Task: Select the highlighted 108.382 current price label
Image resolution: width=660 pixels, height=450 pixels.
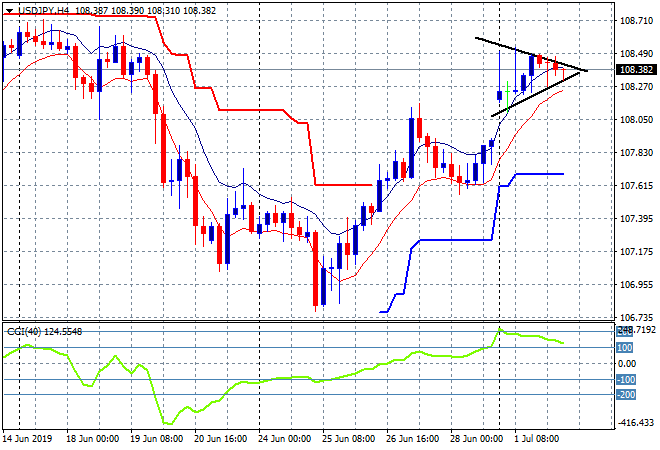Action: 636,70
